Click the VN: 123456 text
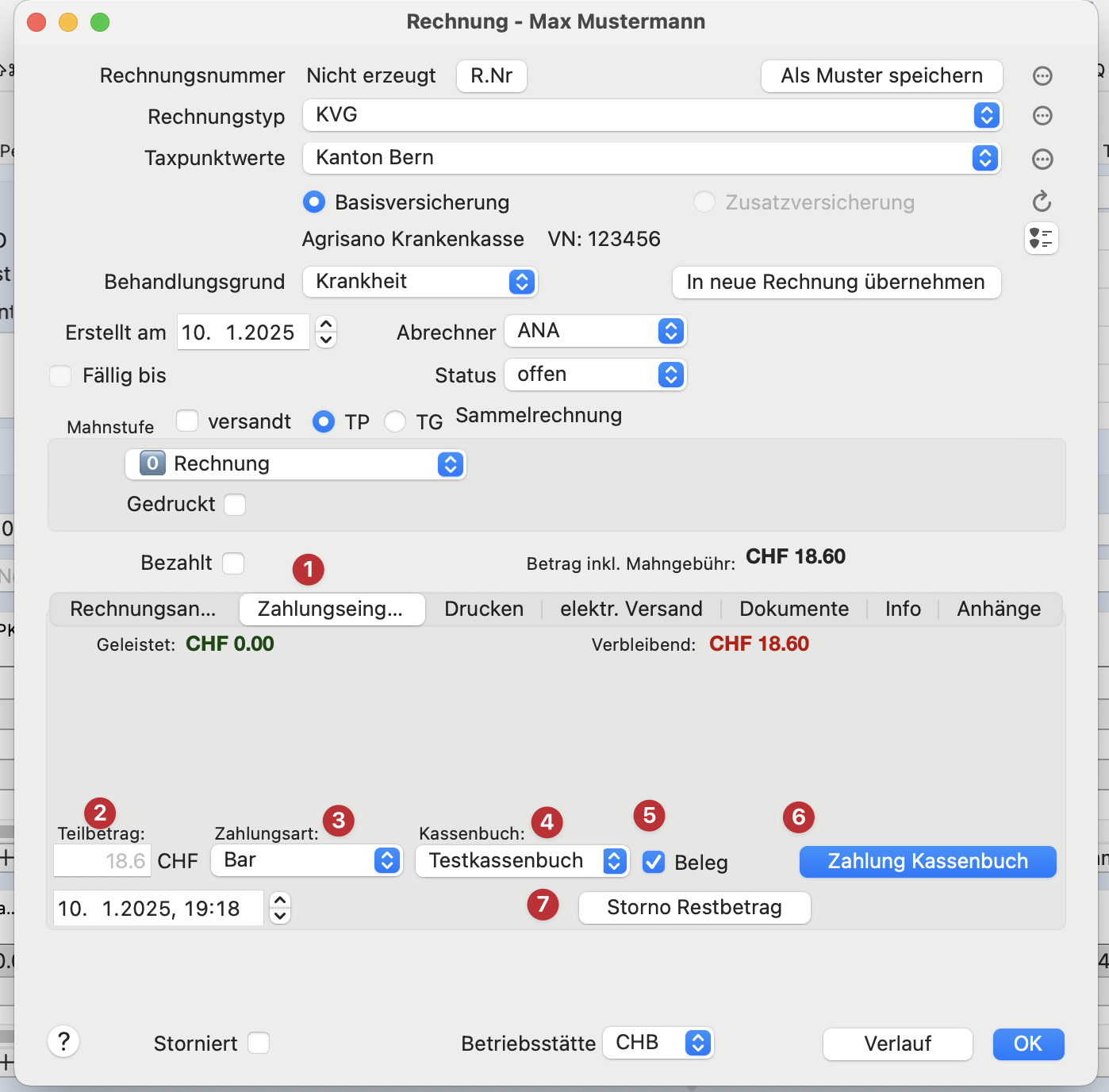The width and height of the screenshot is (1109, 1092). (x=604, y=239)
